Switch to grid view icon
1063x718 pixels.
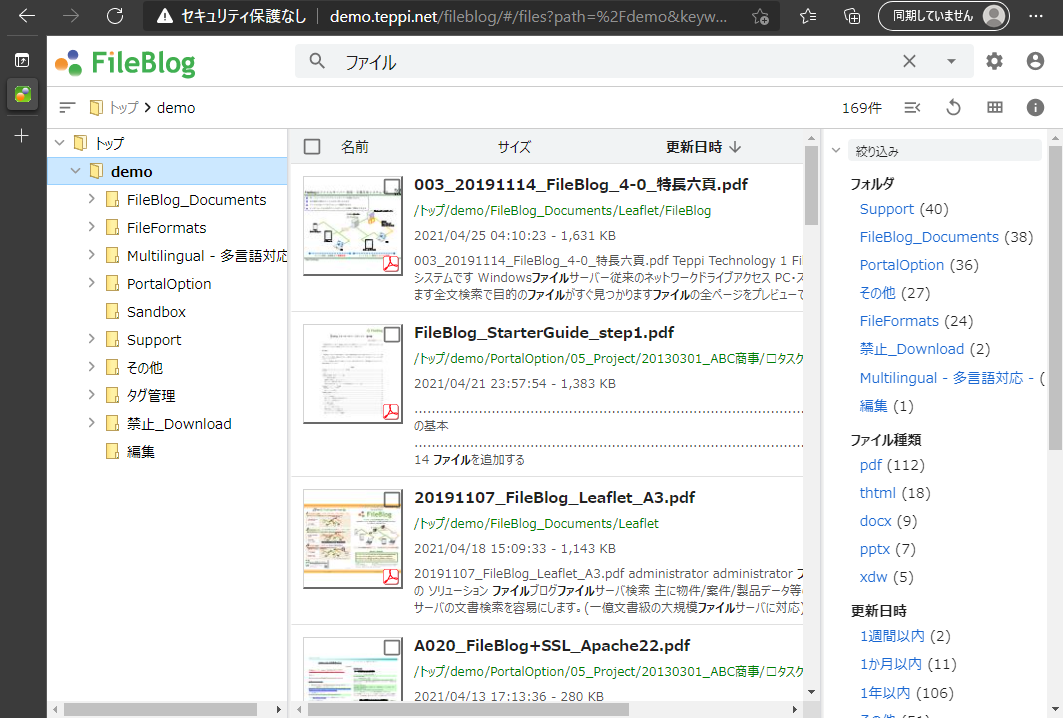point(995,107)
